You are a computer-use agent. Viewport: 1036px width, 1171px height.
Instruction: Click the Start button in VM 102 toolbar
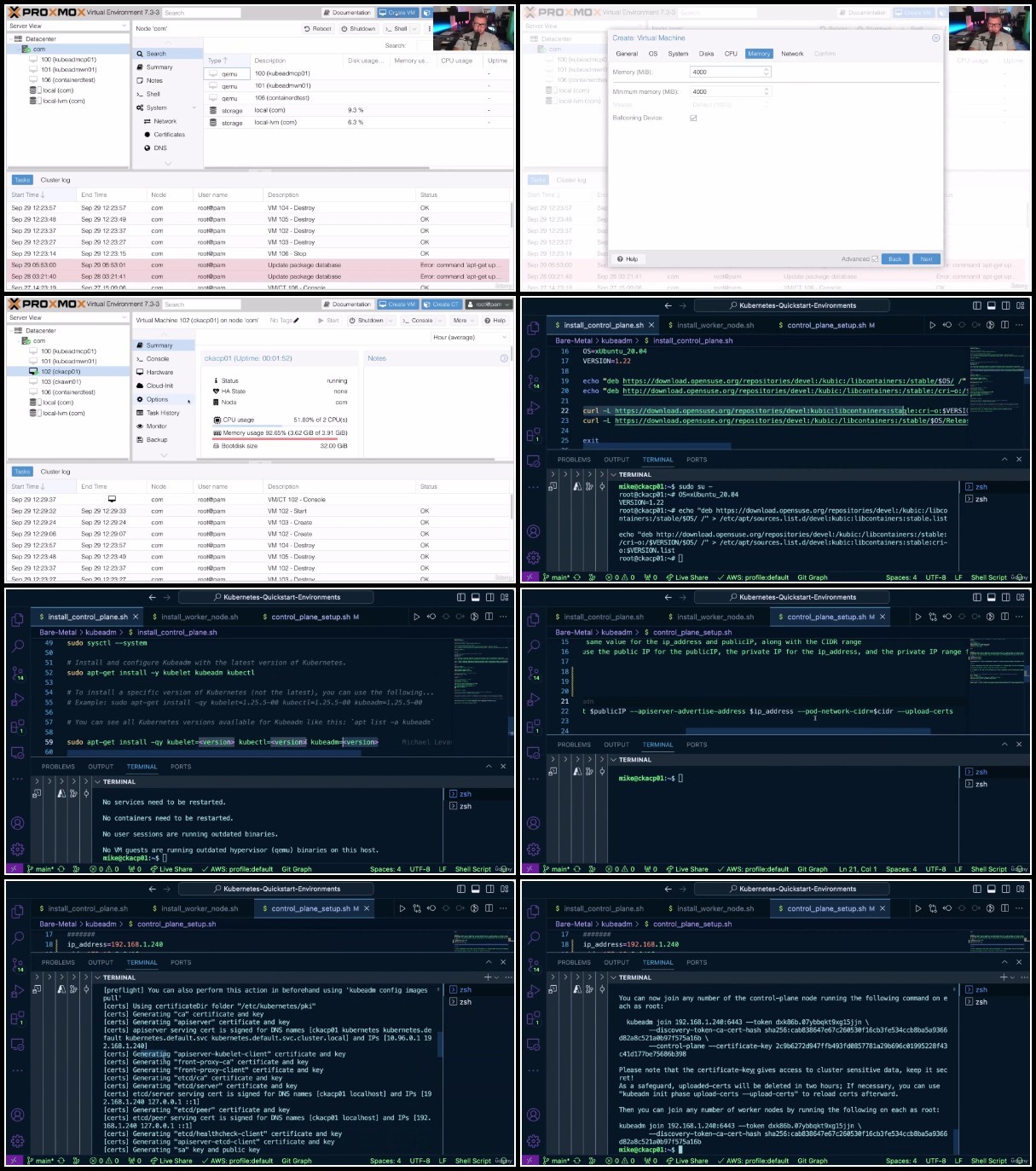[x=328, y=321]
